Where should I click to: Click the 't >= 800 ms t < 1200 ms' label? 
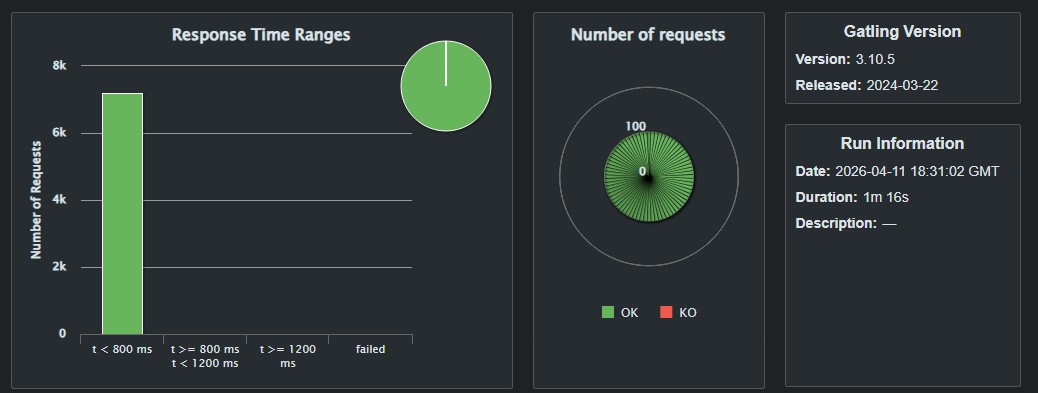point(205,356)
